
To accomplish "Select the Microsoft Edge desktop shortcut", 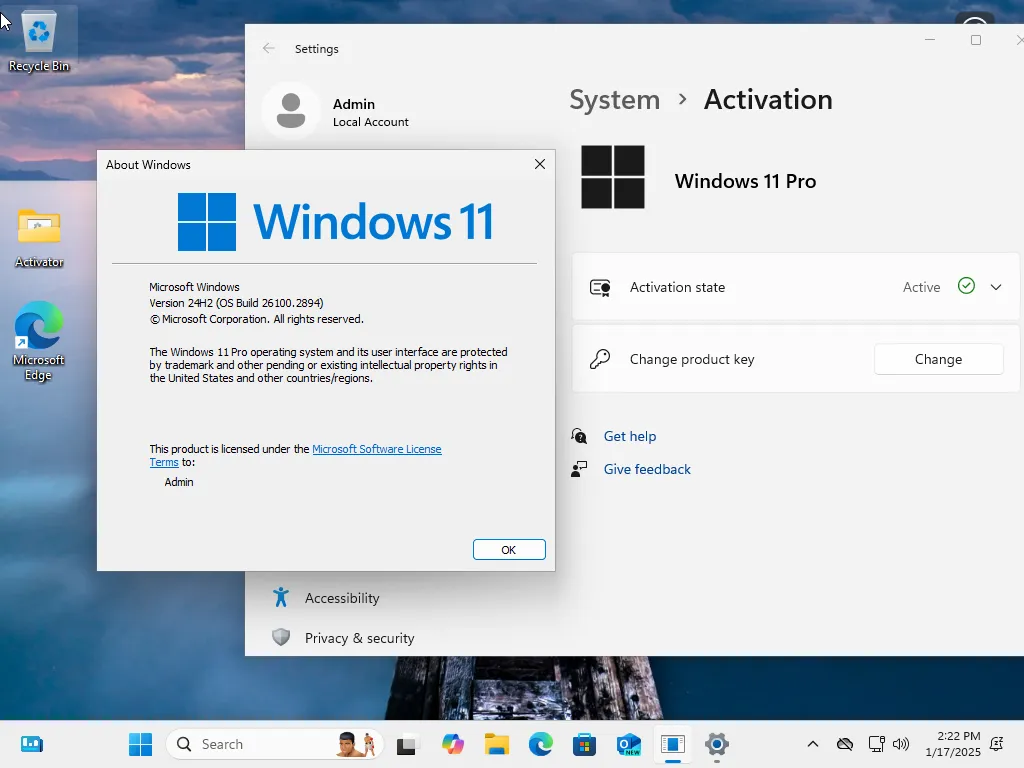I will click(39, 341).
